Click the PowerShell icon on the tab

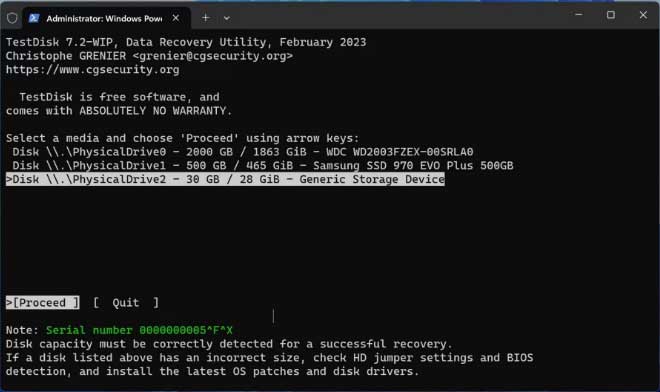click(34, 18)
